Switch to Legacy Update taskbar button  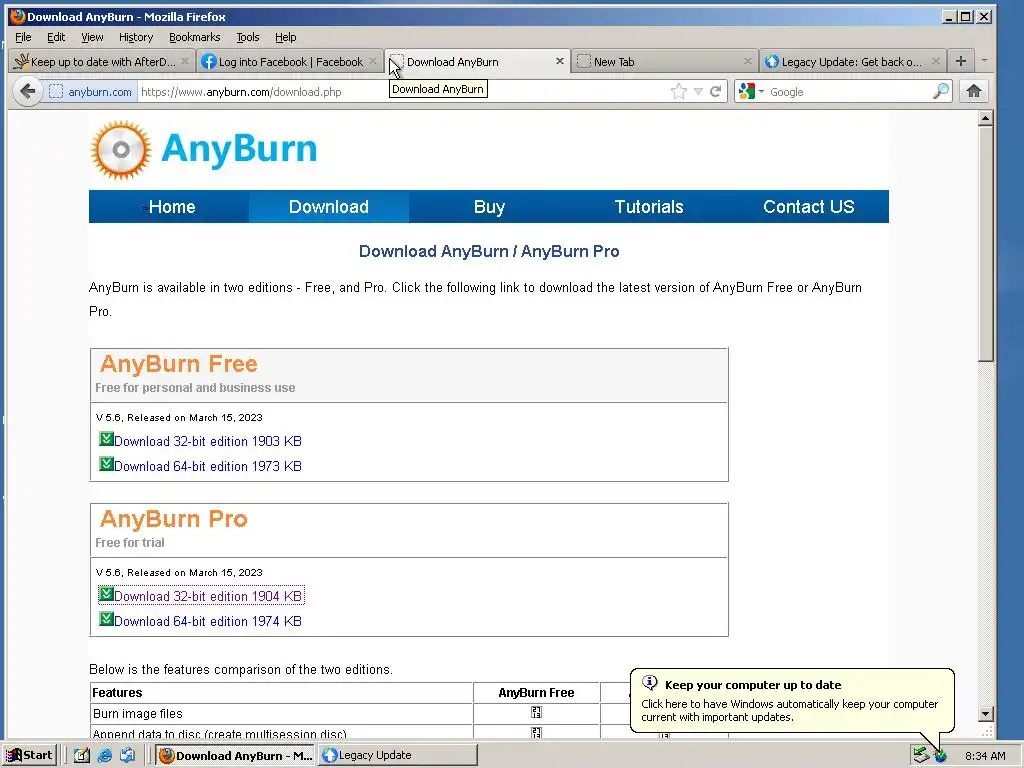tap(398, 756)
